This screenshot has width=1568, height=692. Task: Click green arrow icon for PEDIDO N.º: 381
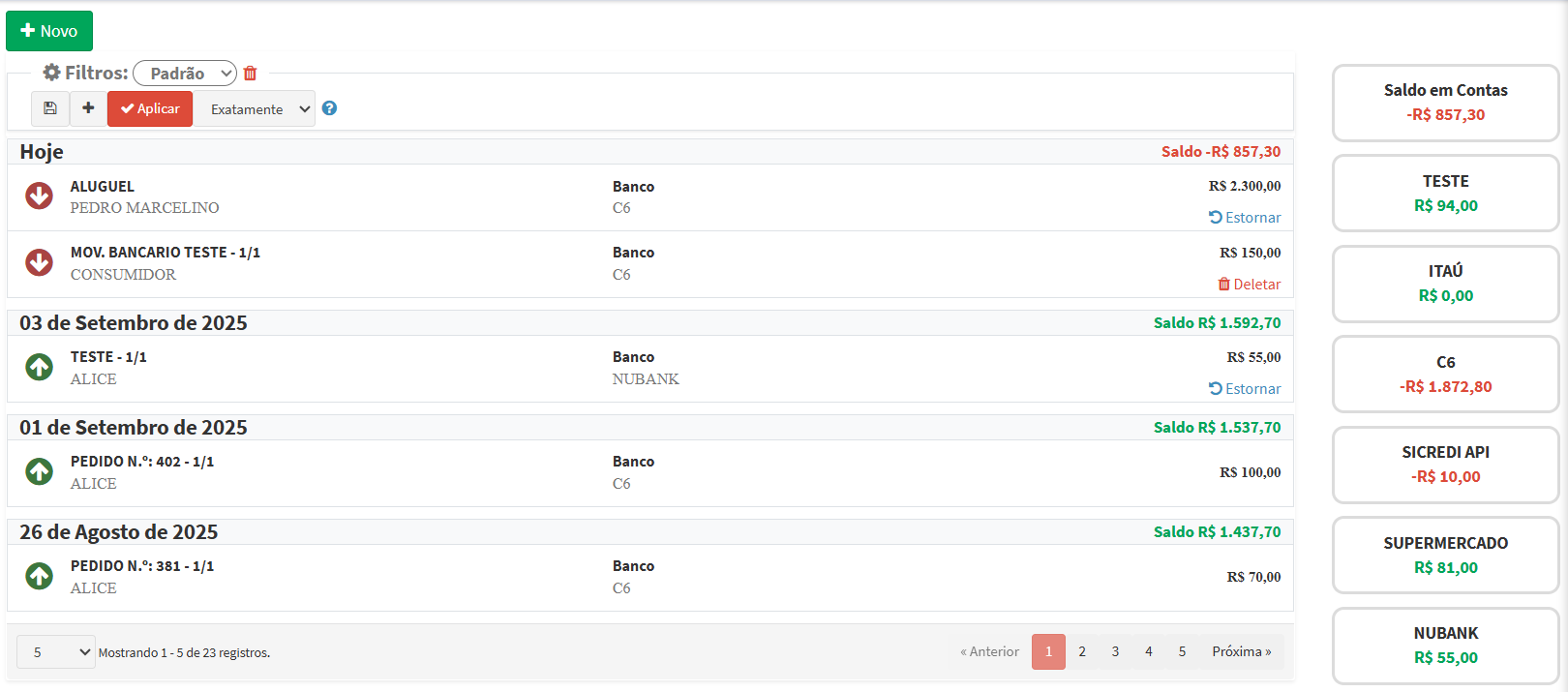tap(39, 576)
